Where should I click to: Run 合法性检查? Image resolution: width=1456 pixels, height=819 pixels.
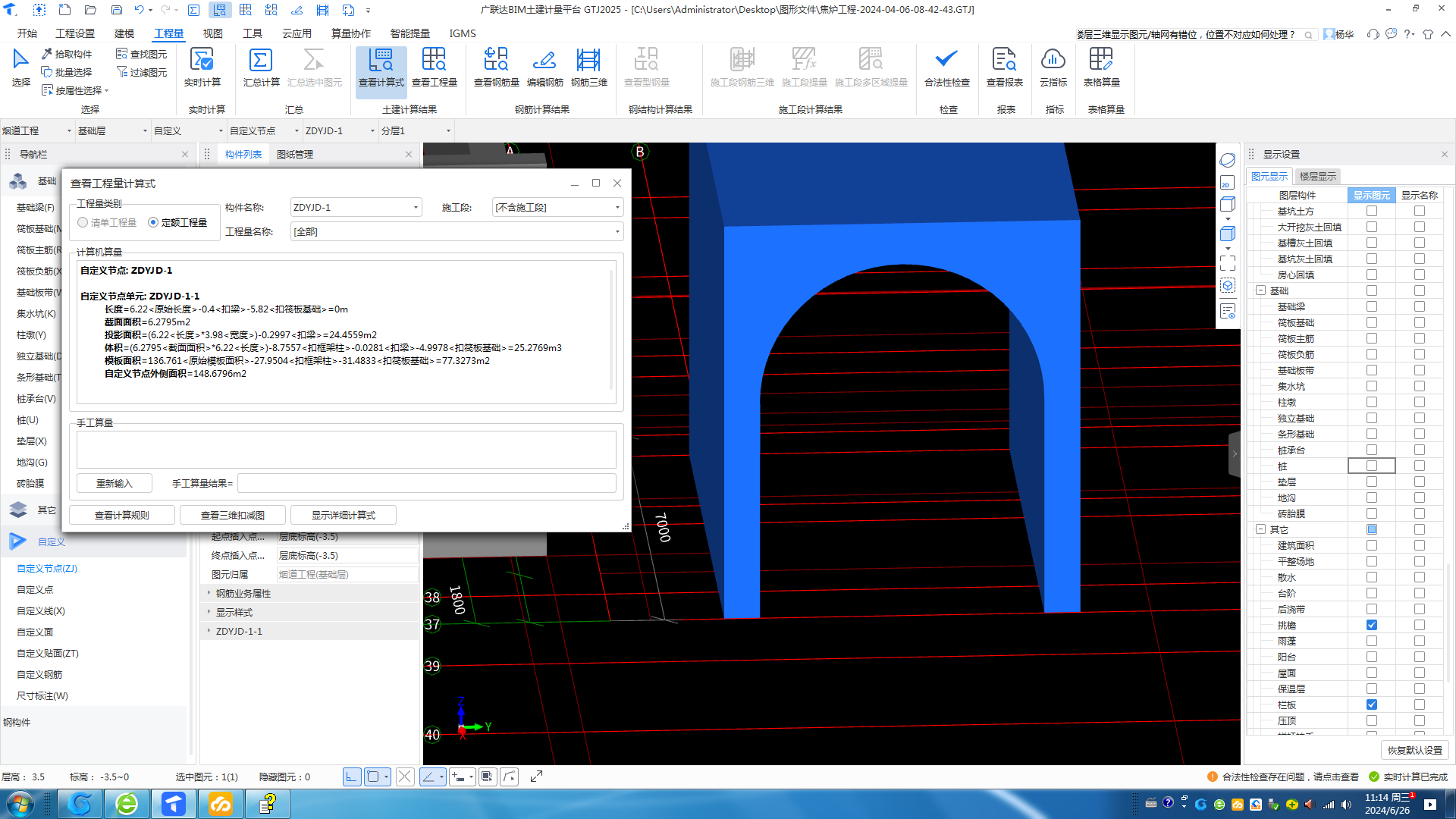click(946, 67)
